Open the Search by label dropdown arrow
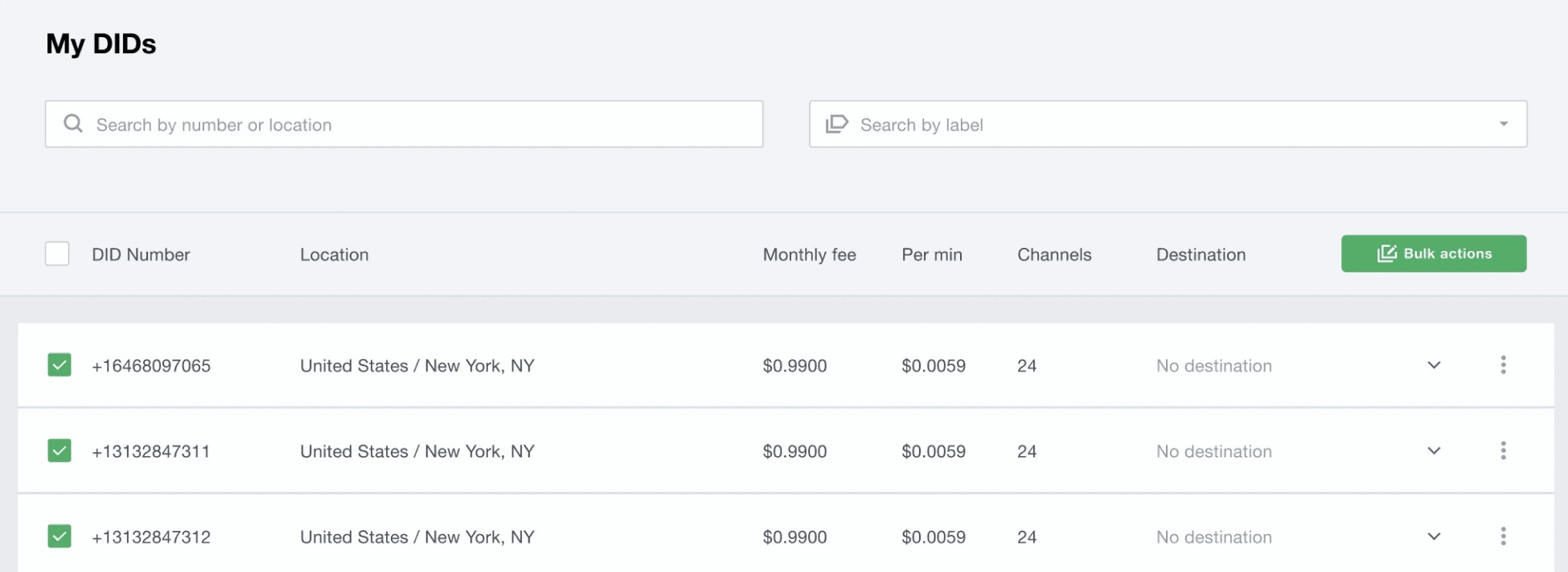This screenshot has height=572, width=1568. click(x=1503, y=124)
